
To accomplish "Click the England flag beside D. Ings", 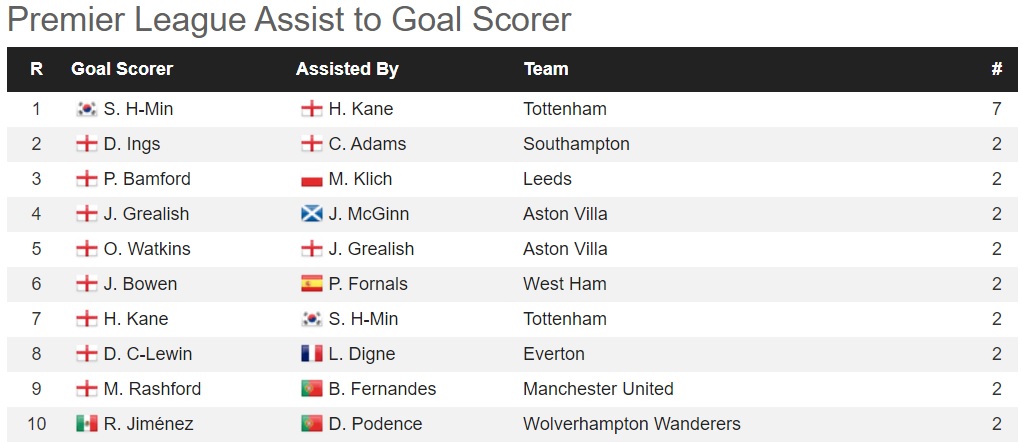I will tap(87, 145).
